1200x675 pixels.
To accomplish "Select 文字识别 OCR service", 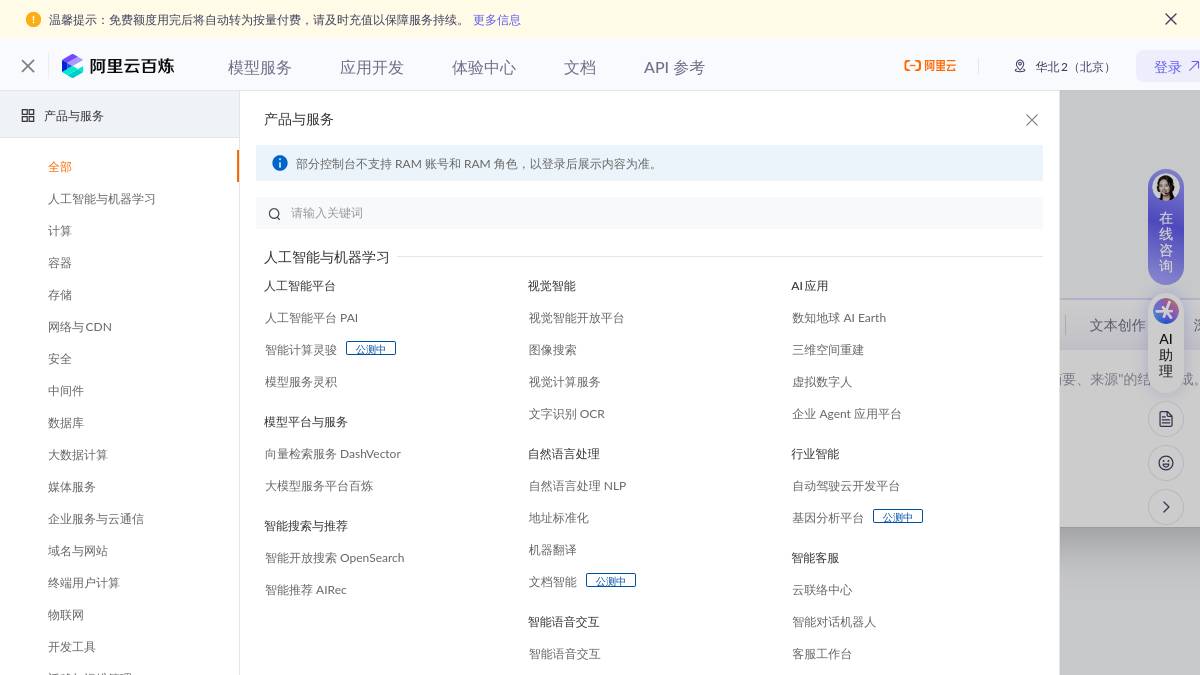I will 567,414.
